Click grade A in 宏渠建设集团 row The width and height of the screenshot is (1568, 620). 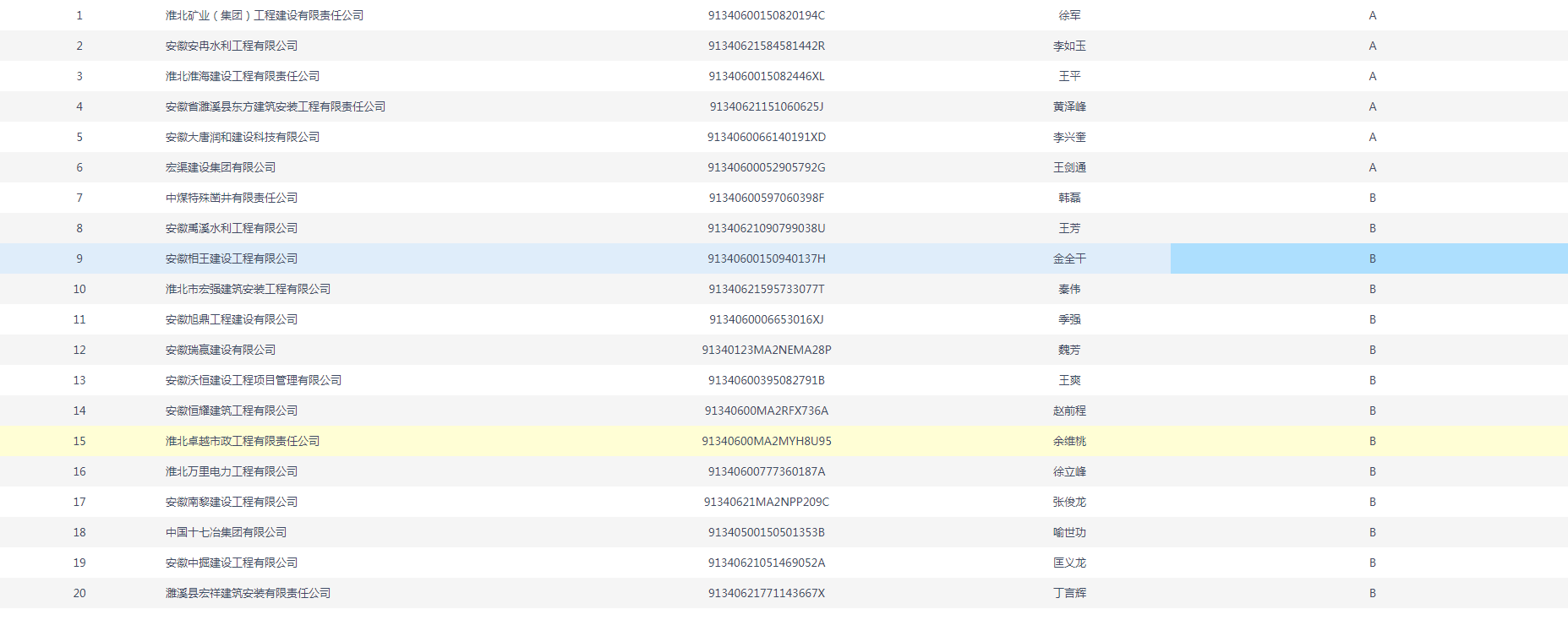[1372, 167]
